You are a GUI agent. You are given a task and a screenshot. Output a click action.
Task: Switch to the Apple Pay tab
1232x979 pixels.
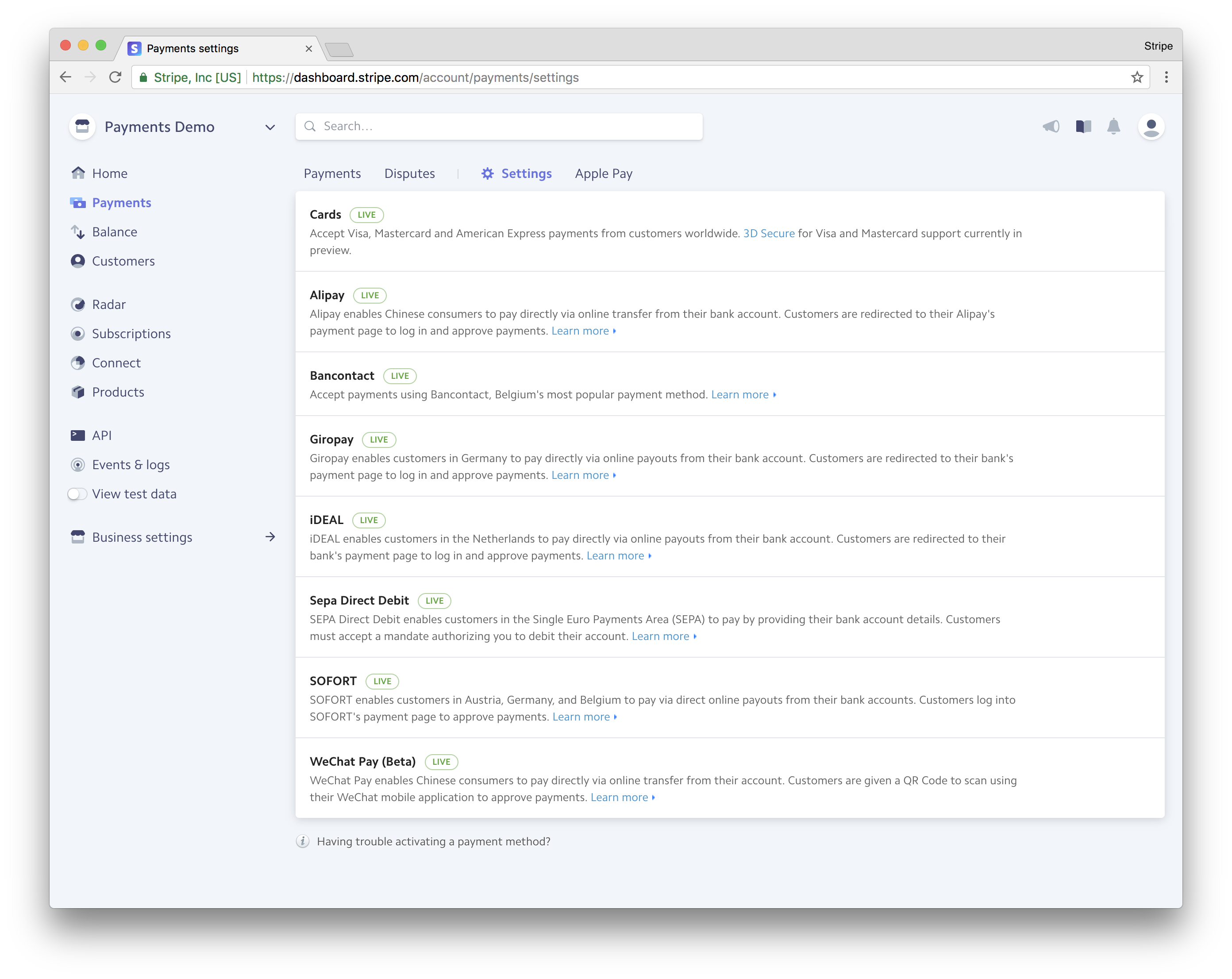(x=603, y=174)
